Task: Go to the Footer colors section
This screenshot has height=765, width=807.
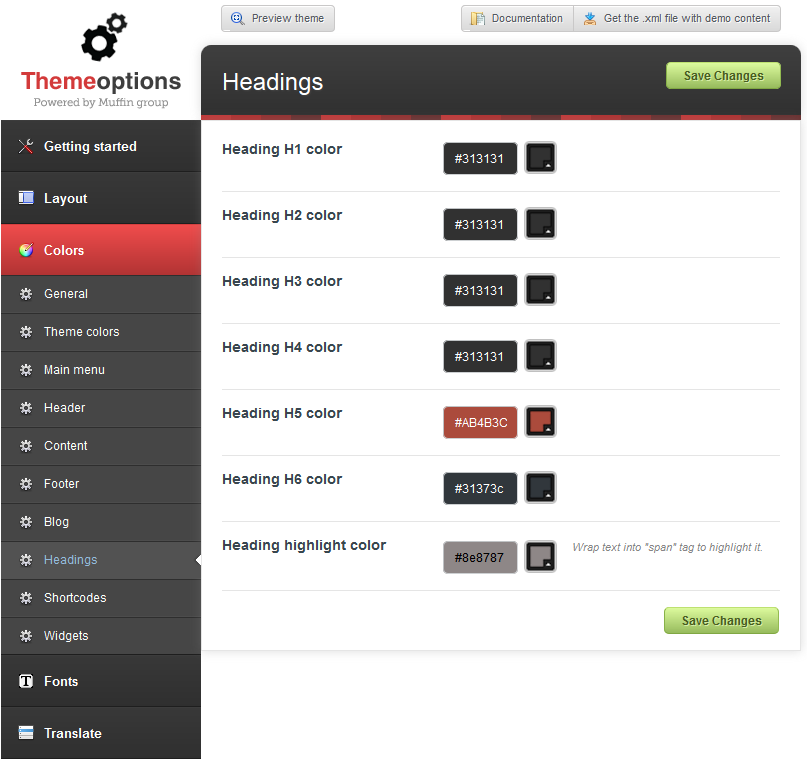Action: click(61, 484)
